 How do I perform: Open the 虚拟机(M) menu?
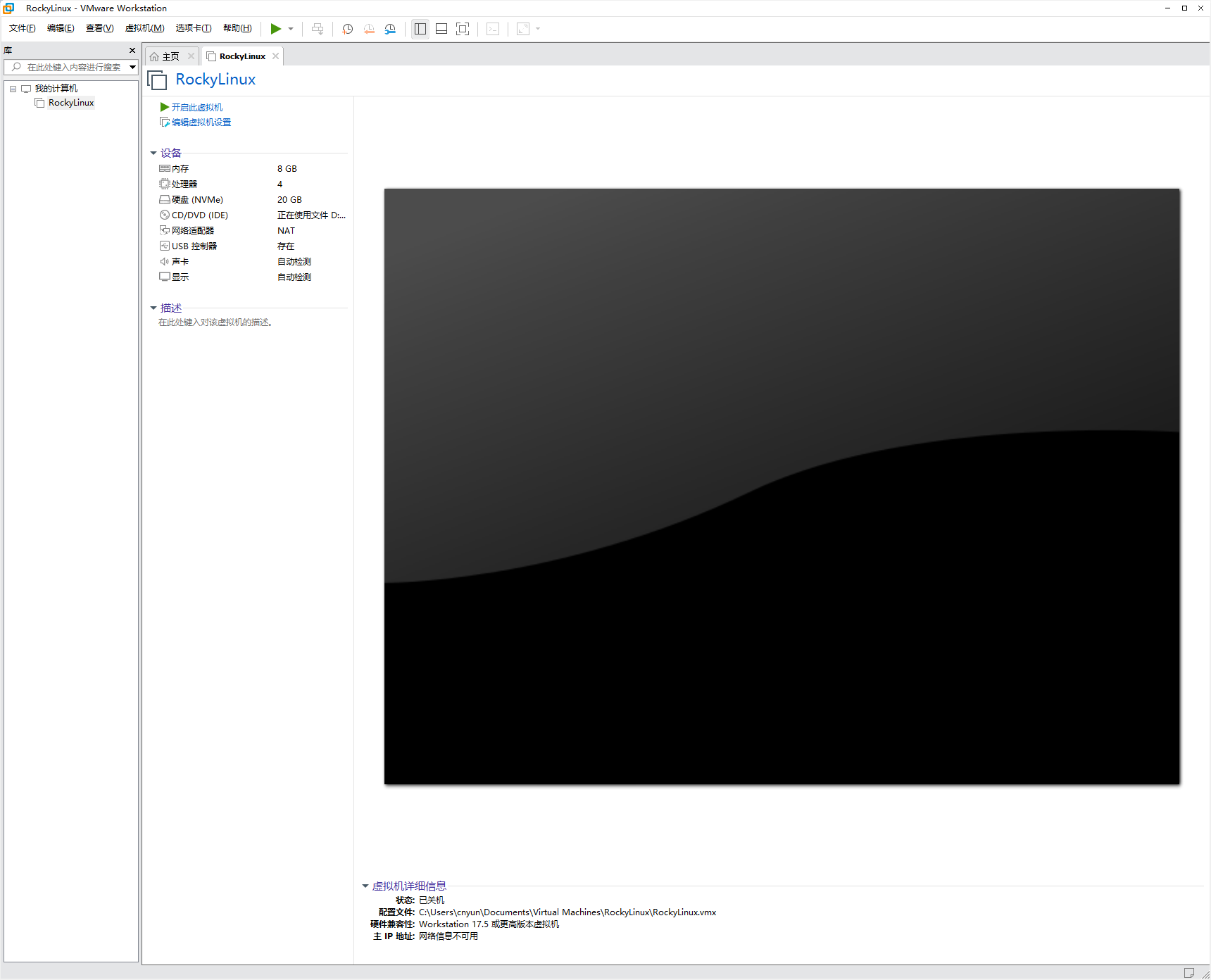point(144,28)
